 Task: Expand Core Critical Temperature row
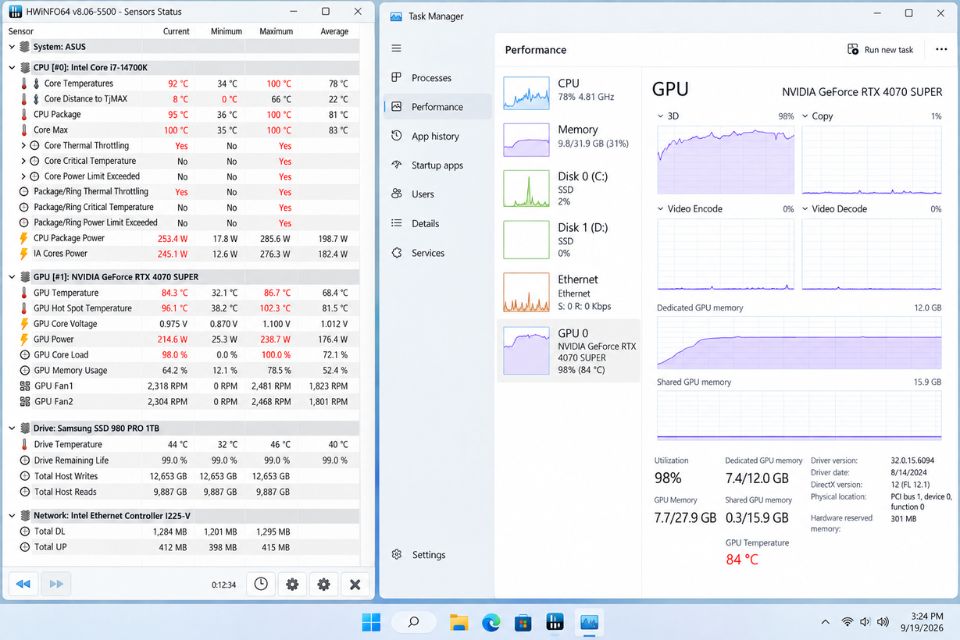point(24,161)
